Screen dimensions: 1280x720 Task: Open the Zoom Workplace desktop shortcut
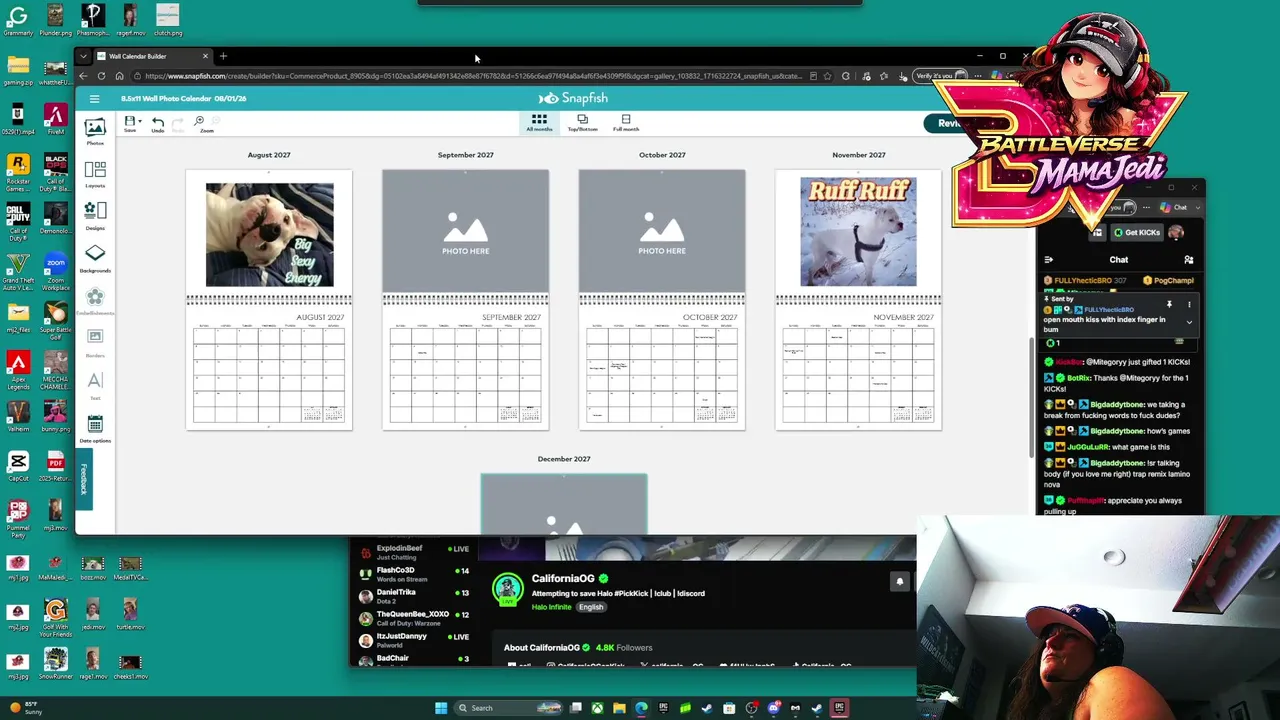(x=56, y=272)
